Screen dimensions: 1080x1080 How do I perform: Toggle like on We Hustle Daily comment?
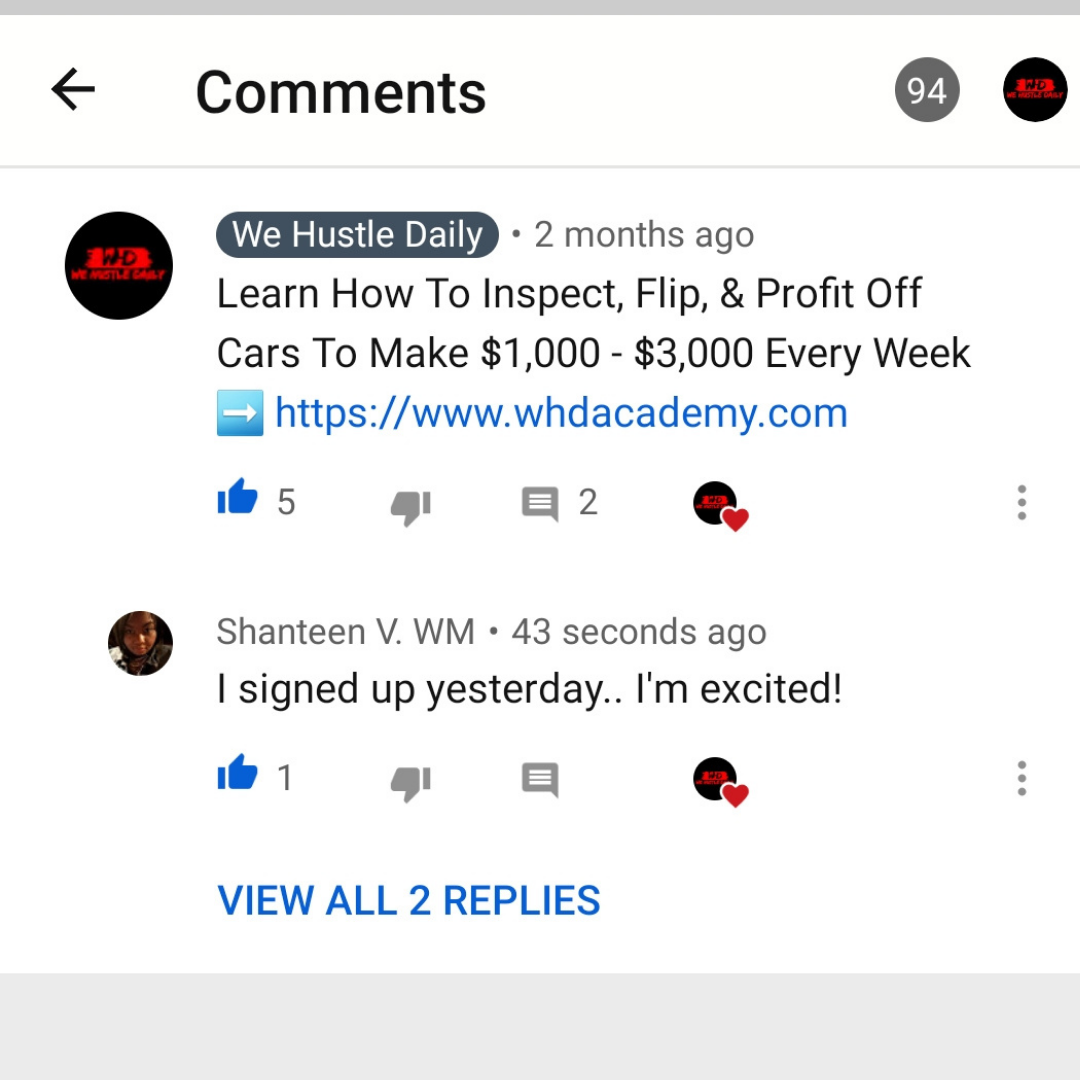[238, 497]
